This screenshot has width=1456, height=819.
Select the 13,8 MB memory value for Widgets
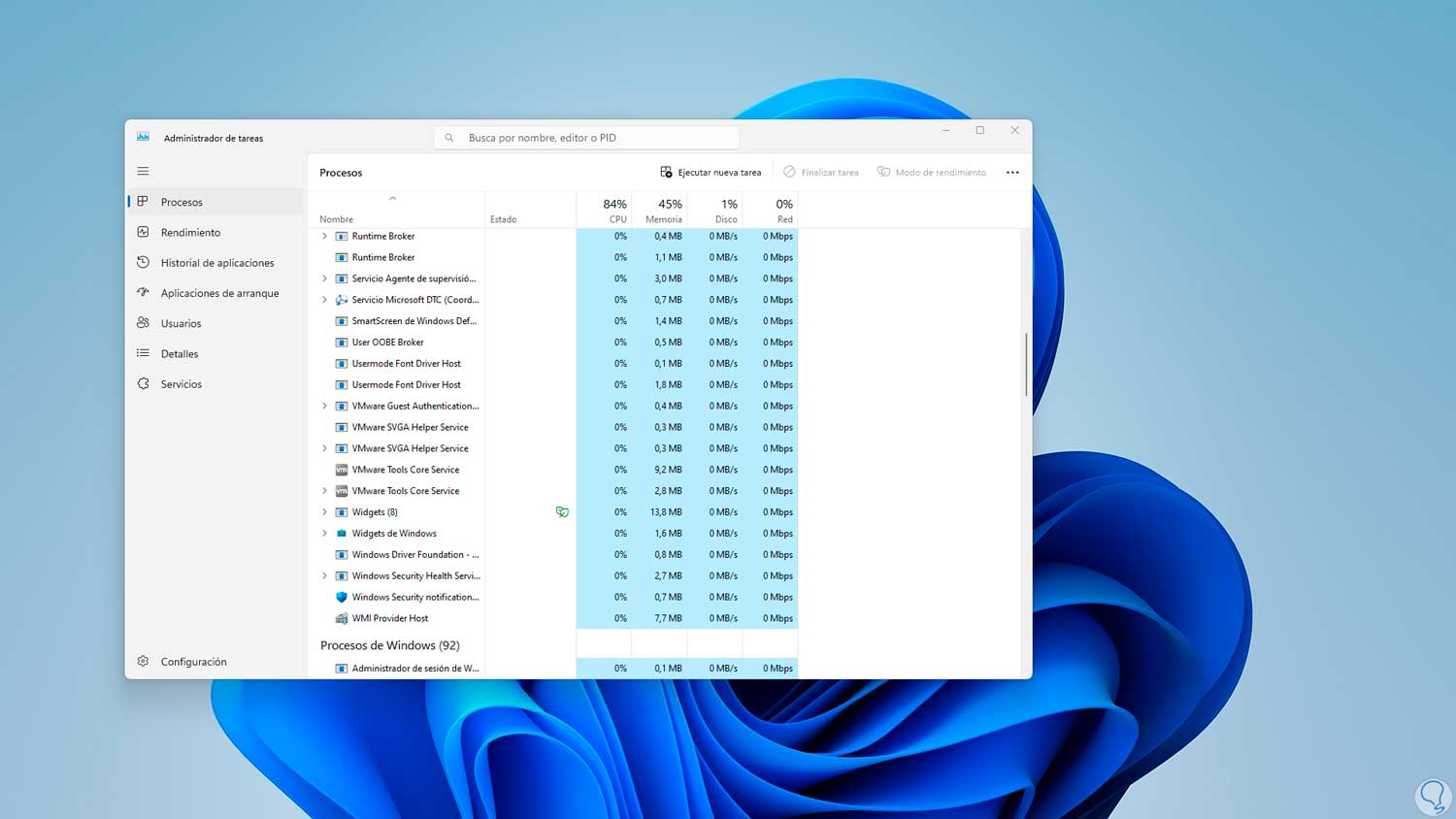pyautogui.click(x=666, y=512)
